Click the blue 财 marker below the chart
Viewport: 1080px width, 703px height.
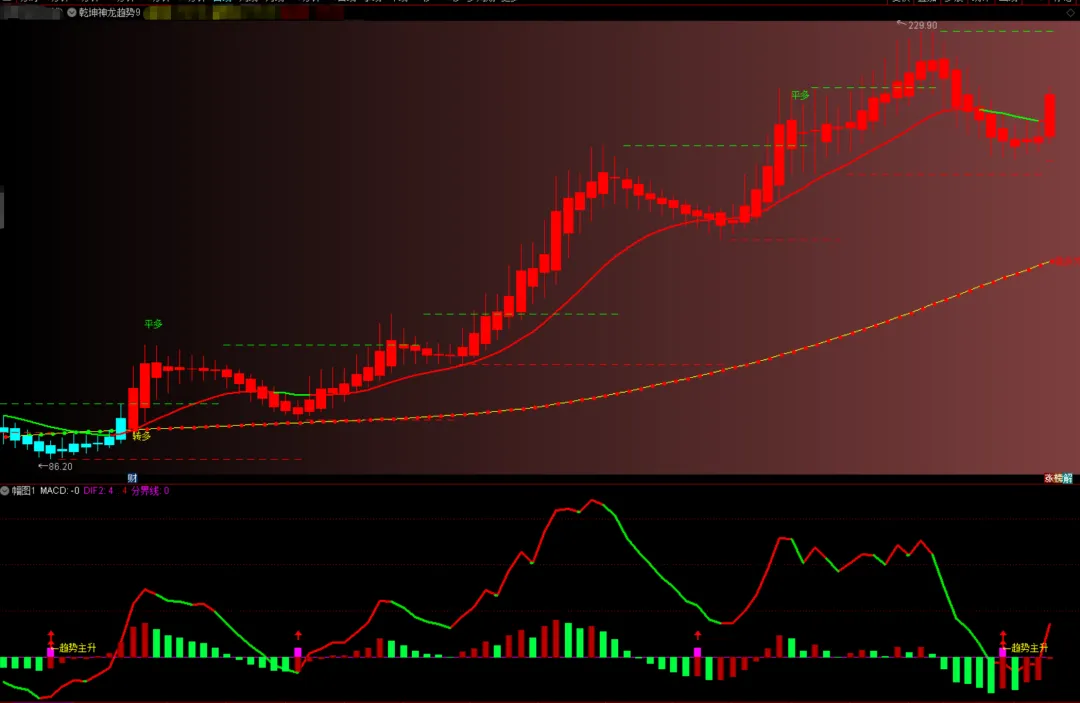132,478
